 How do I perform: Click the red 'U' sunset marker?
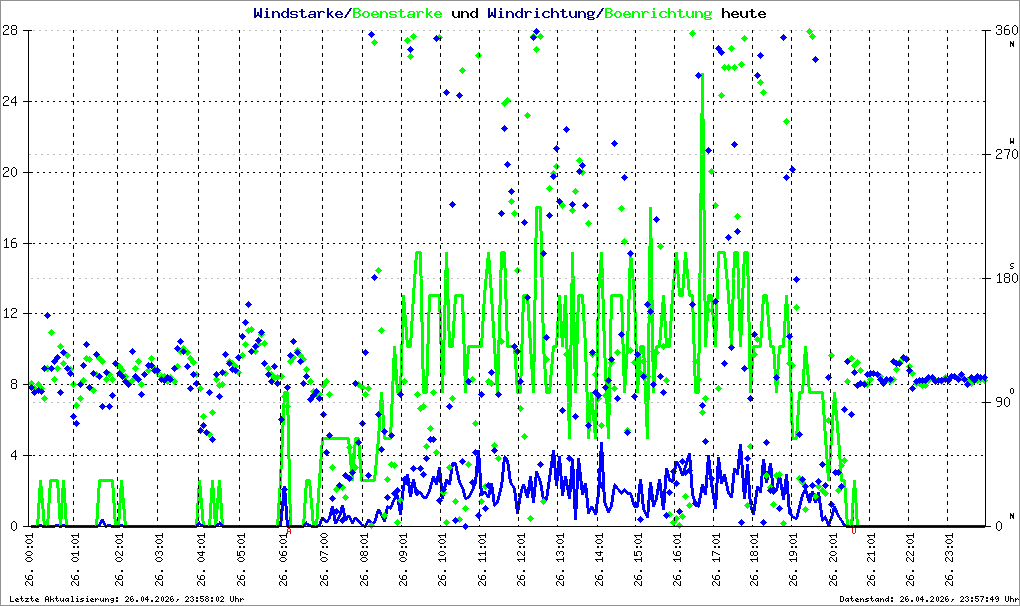854,531
